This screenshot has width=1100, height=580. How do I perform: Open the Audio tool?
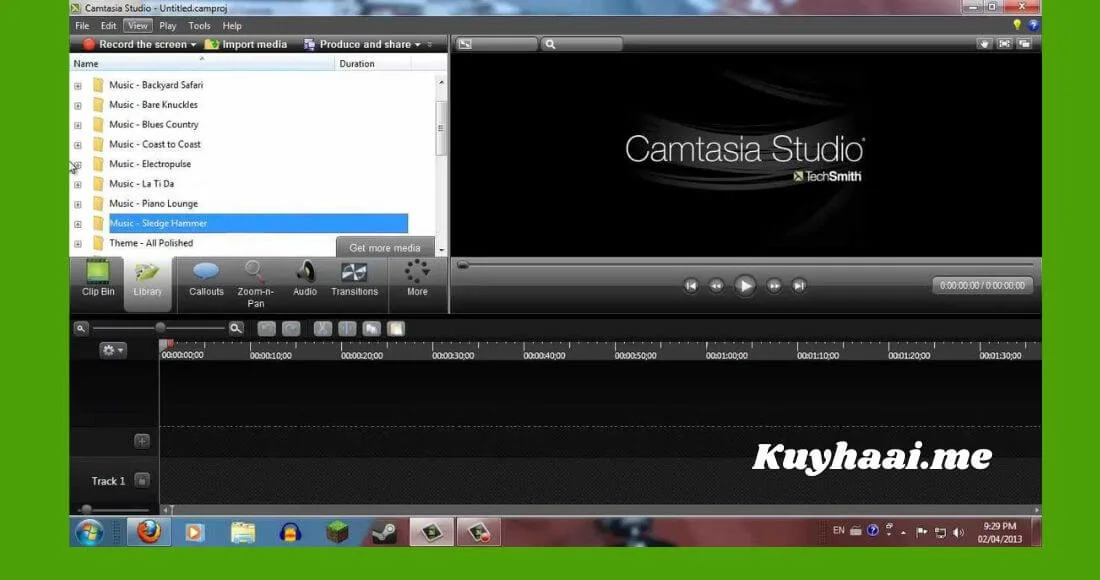coord(304,278)
